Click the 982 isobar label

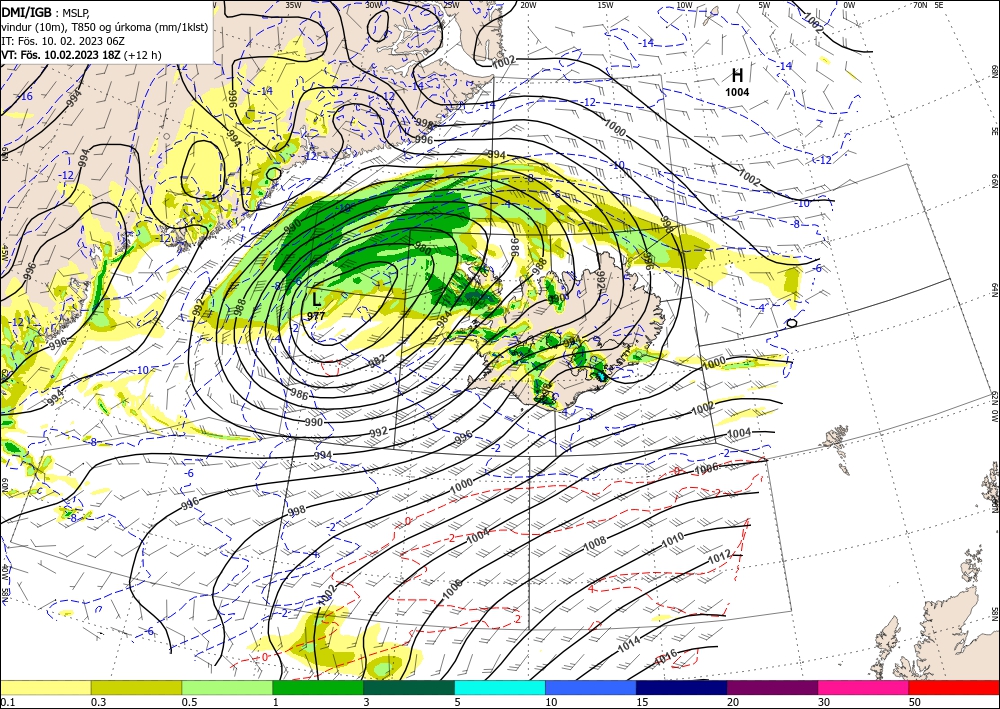378,362
